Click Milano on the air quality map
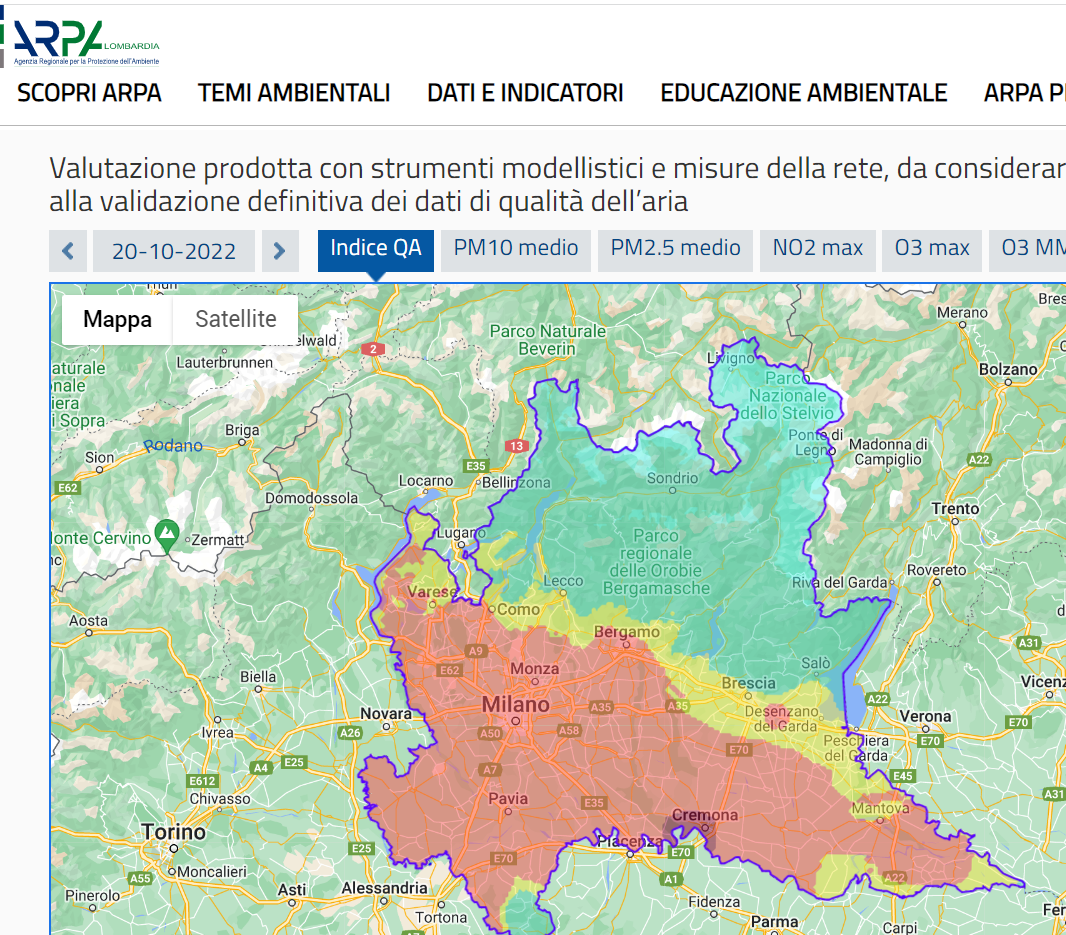This screenshot has height=935, width=1066. [x=516, y=706]
